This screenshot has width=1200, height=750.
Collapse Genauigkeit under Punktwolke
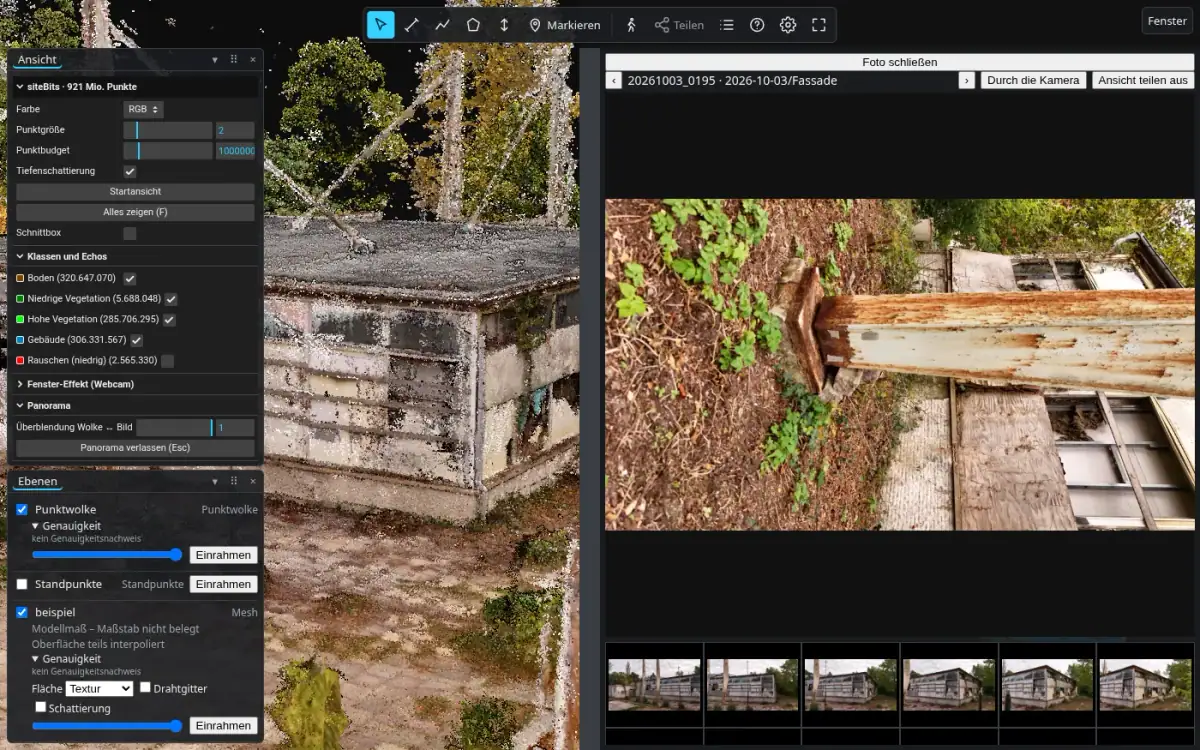pyautogui.click(x=66, y=526)
